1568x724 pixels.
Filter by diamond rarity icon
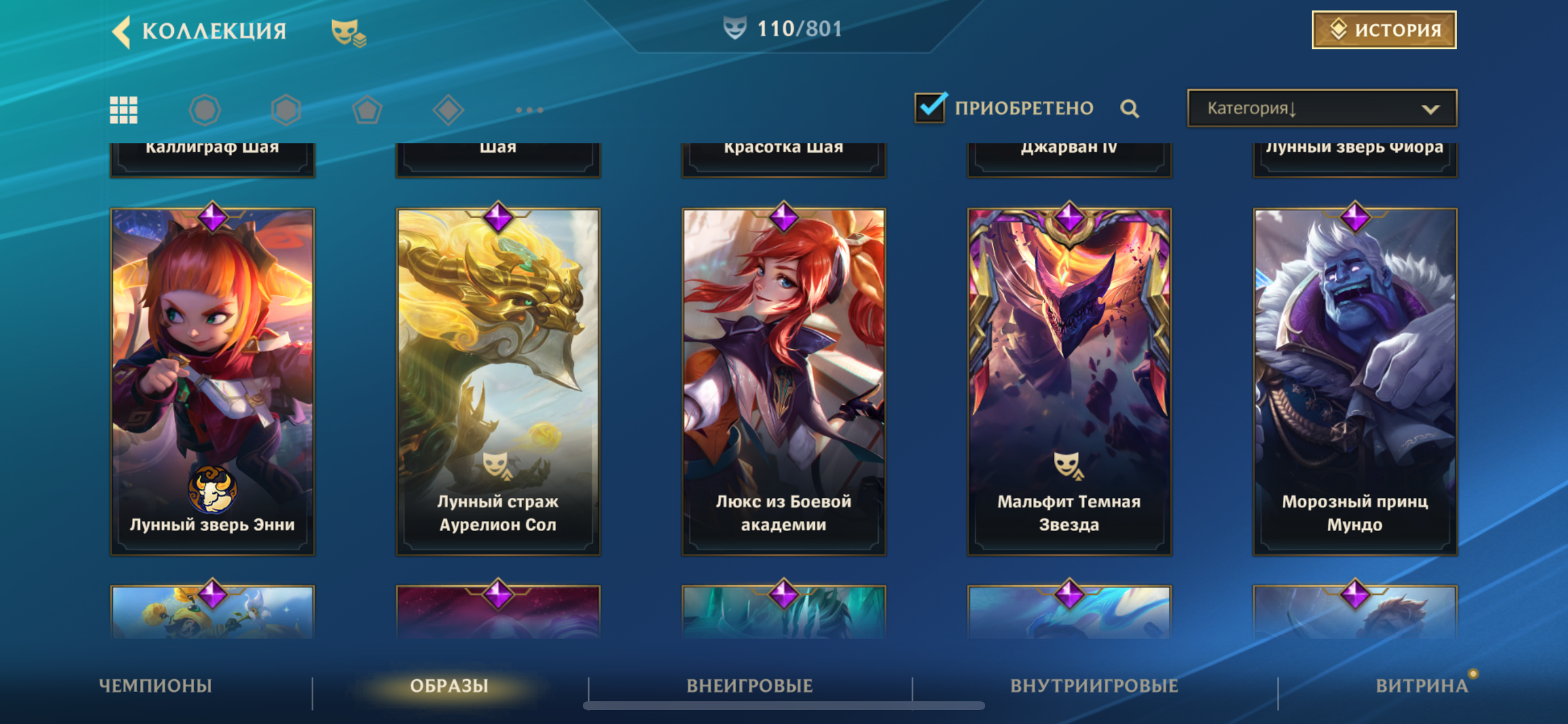click(448, 110)
